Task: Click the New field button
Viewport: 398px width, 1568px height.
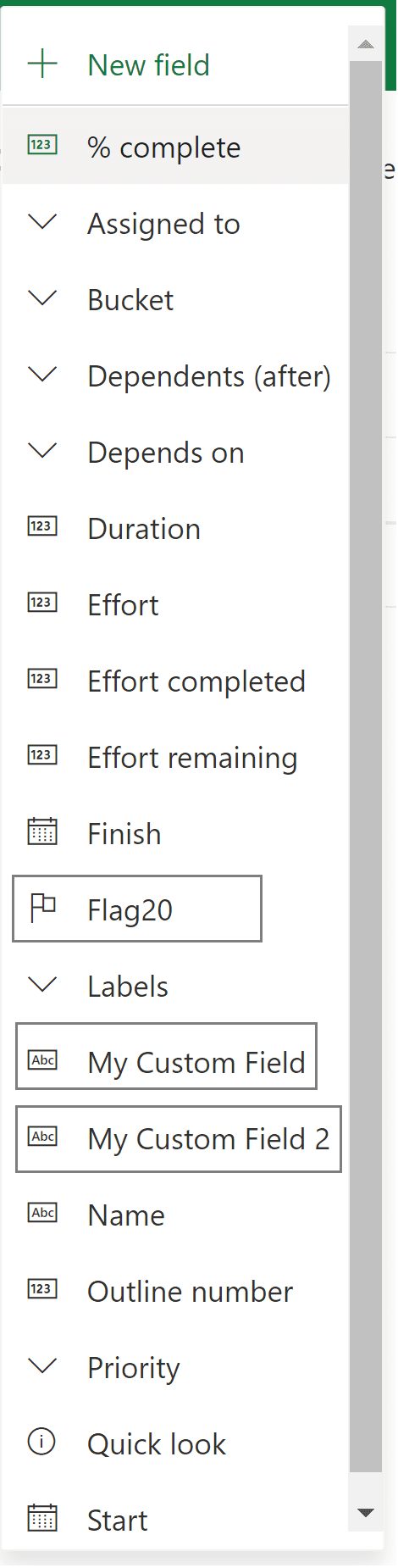Action: pos(175,65)
